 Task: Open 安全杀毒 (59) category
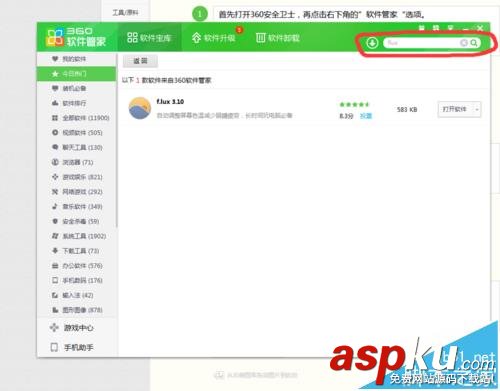[76, 221]
